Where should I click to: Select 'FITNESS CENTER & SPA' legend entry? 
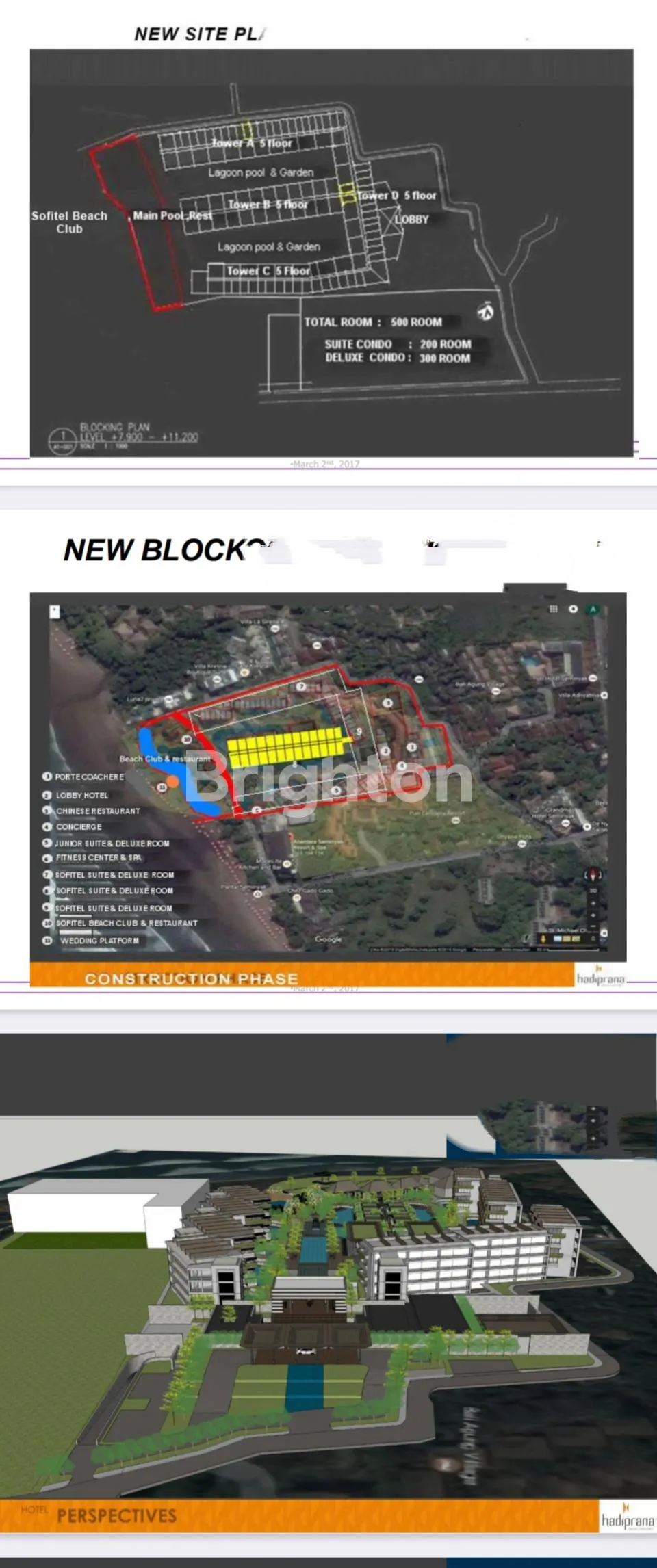98,858
